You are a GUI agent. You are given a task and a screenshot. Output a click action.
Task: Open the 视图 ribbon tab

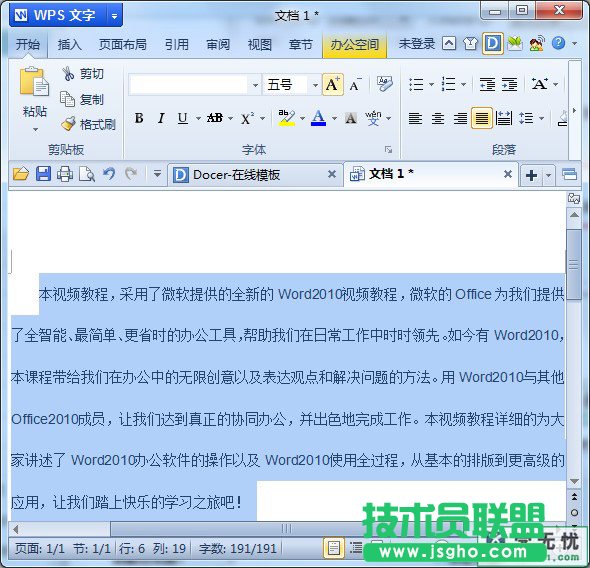point(259,45)
